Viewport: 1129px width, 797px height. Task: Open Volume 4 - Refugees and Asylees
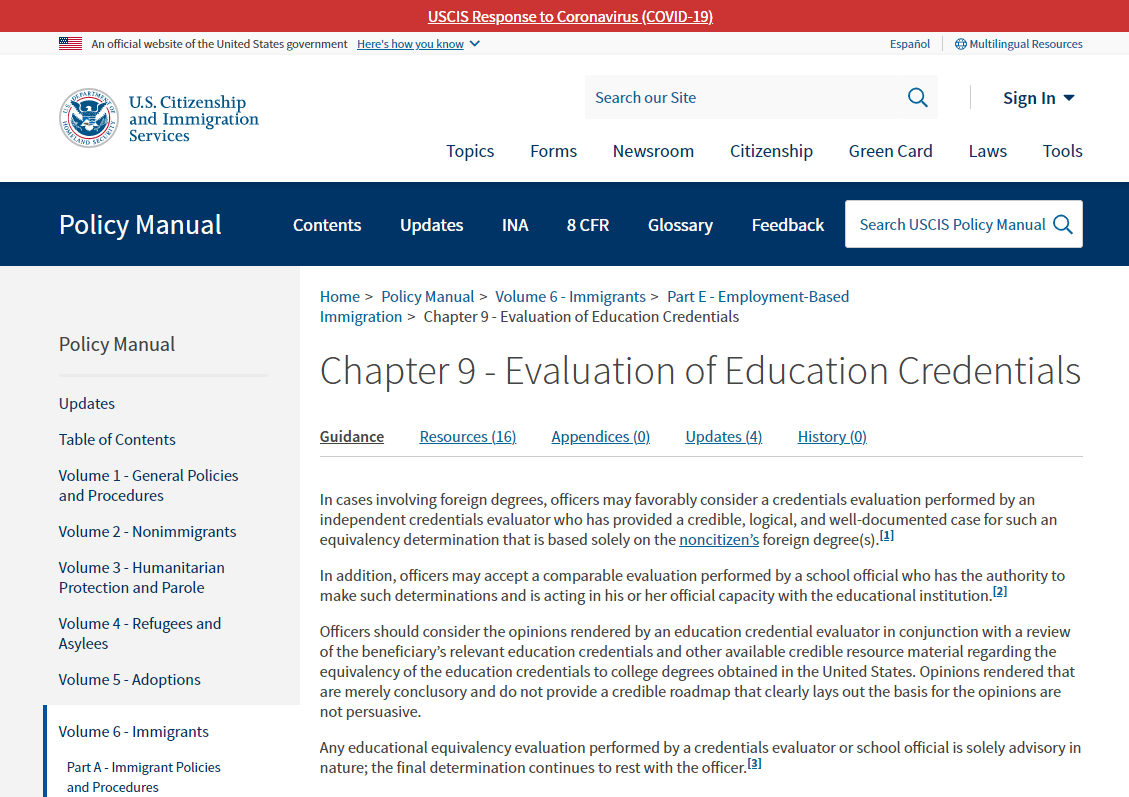tap(140, 634)
